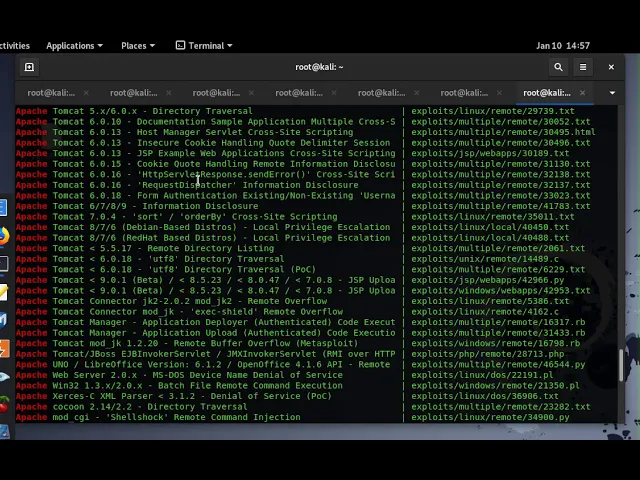Switch to the first root@kali tab
Viewport: 640px width, 480px height.
[x=51, y=93]
